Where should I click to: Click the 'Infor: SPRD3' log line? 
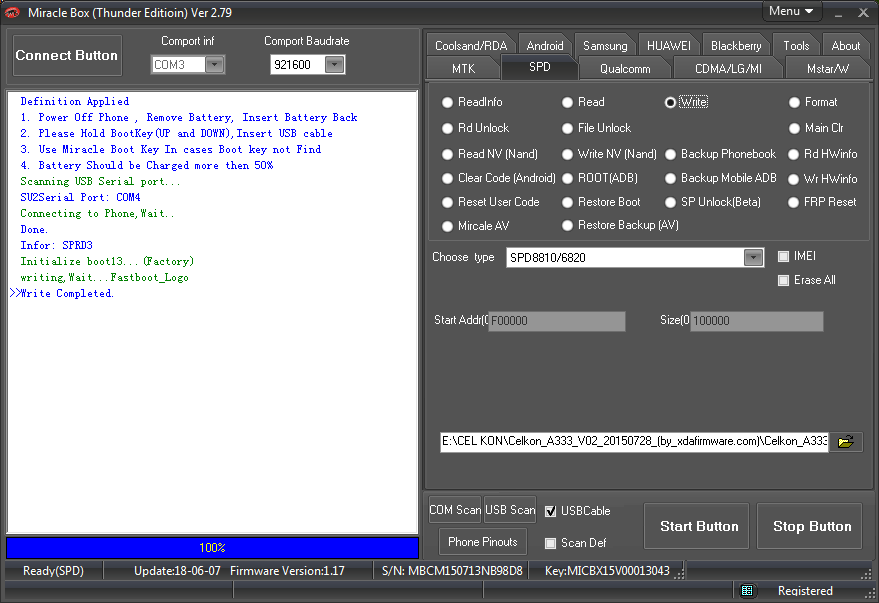point(56,245)
